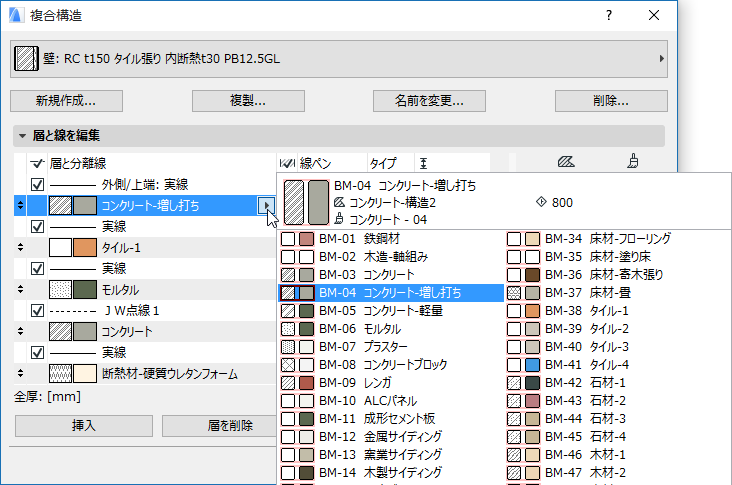Click the thickness column header icon
The height and width of the screenshot is (485, 732).
(423, 163)
